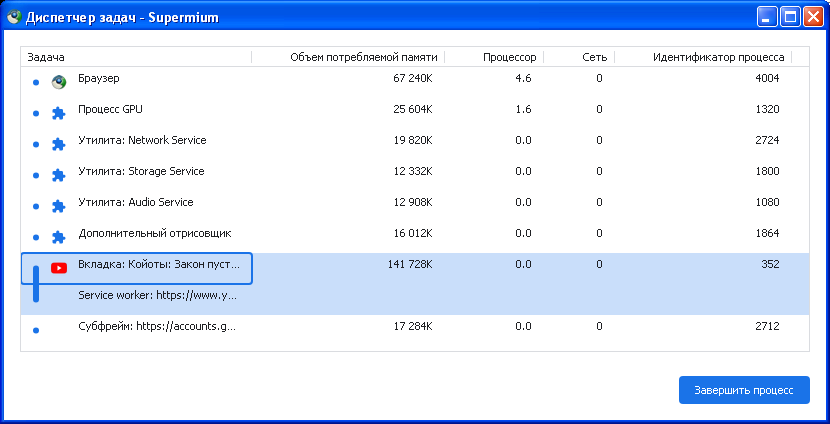Click process ID 1320
Screen dimensions: 830x424
(x=767, y=110)
